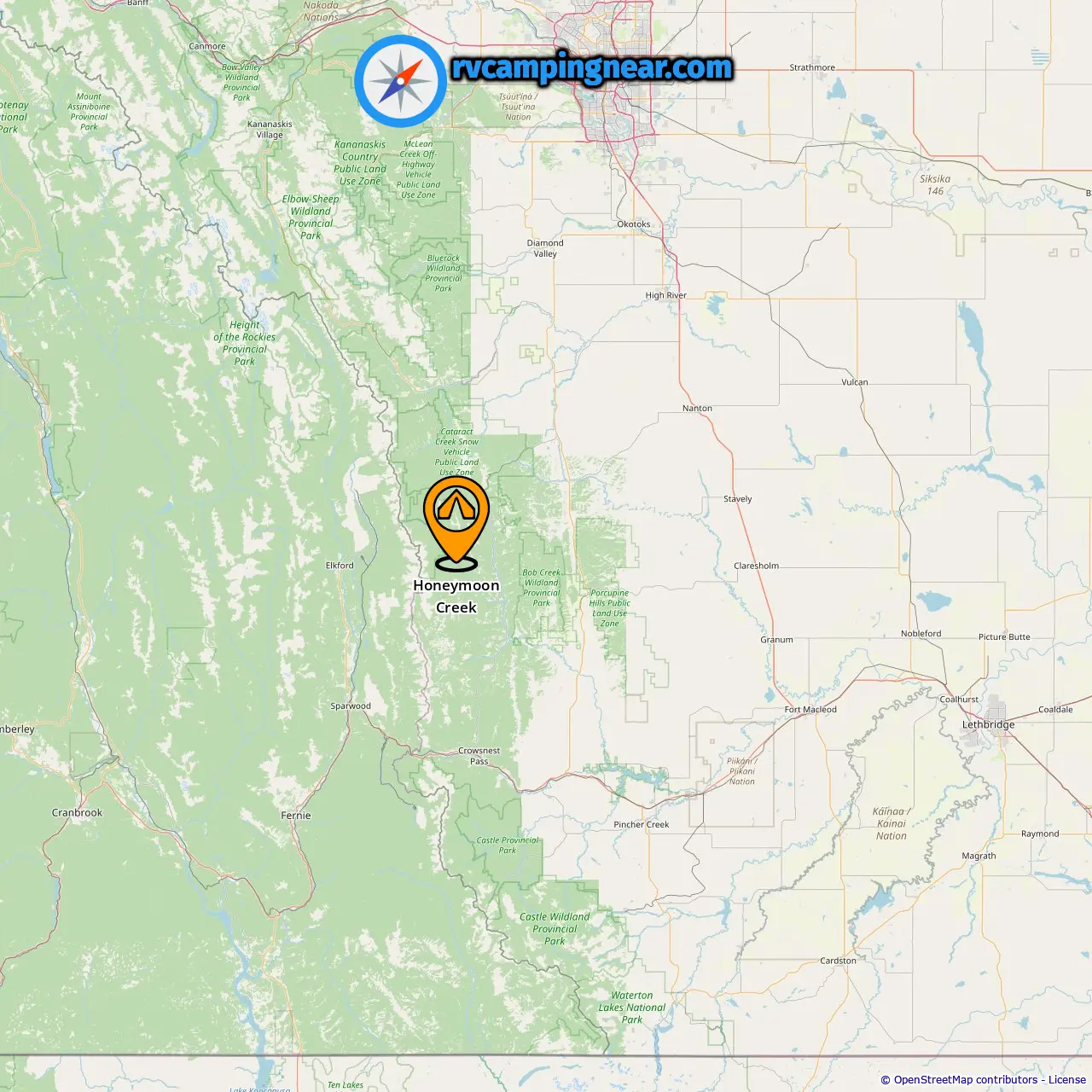Select the Fernie town label
Image resolution: width=1092 pixels, height=1092 pixels.
point(296,816)
